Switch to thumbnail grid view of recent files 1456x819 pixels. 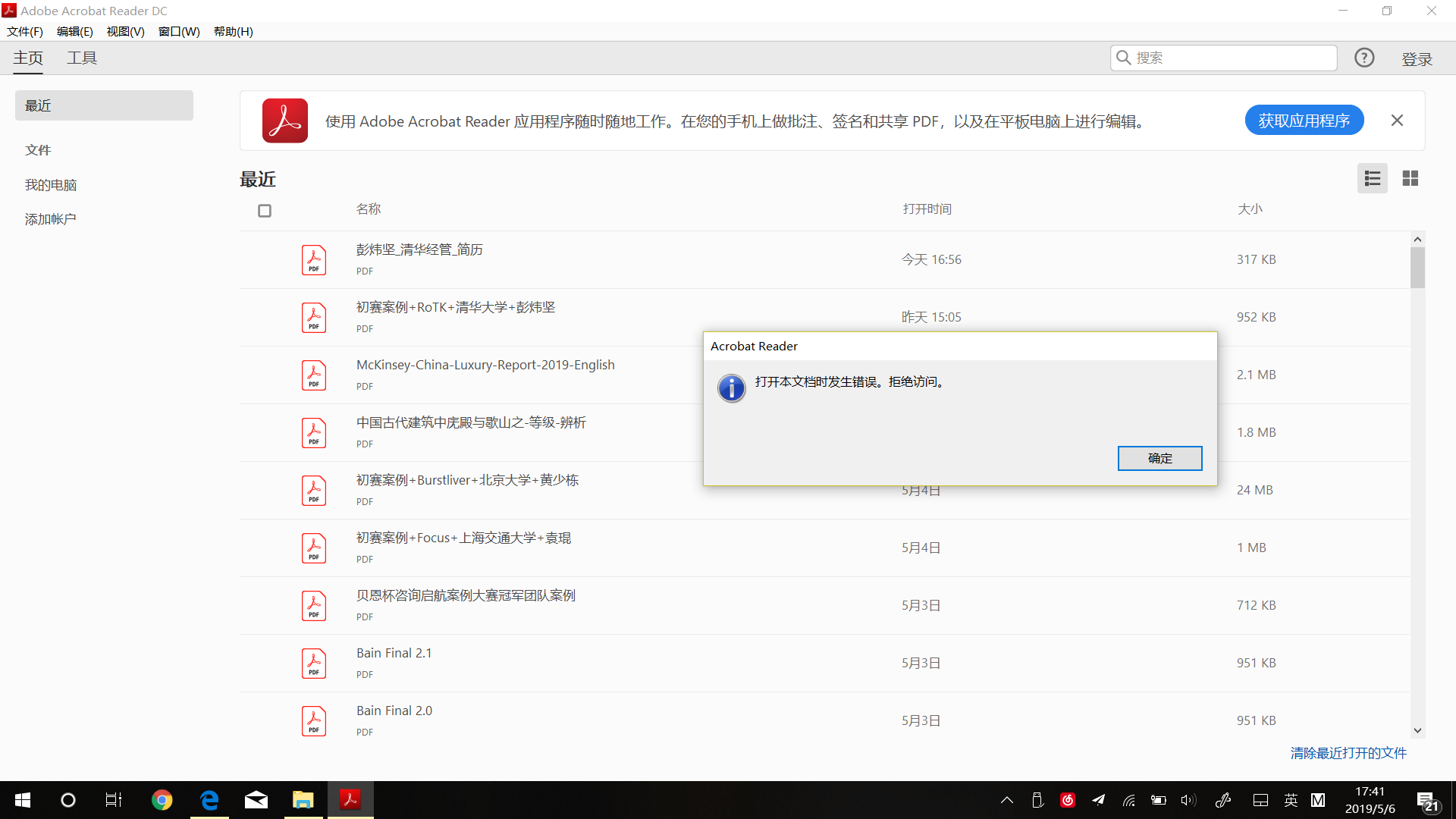tap(1410, 178)
